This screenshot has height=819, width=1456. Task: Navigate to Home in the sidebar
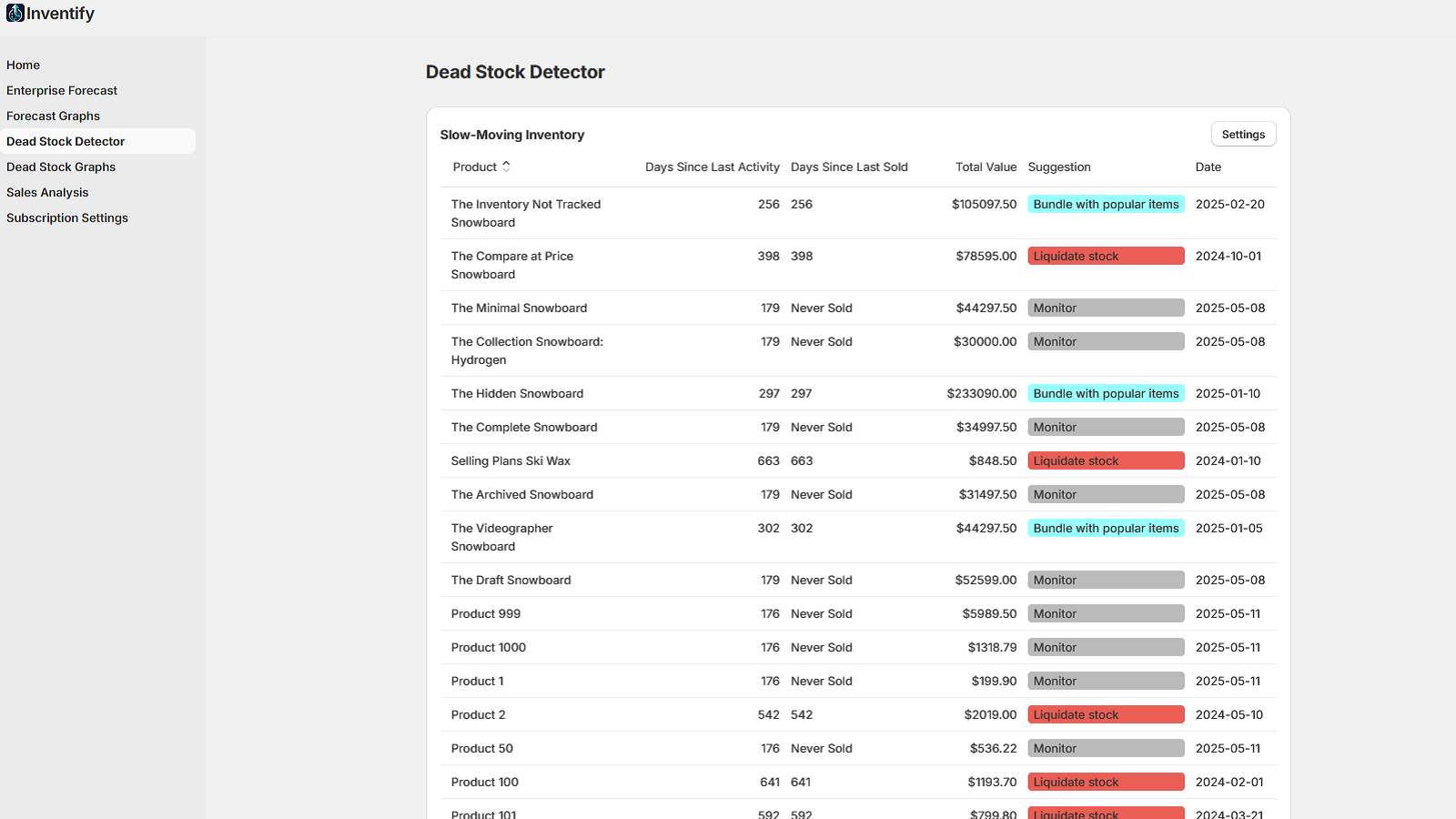[x=23, y=65]
